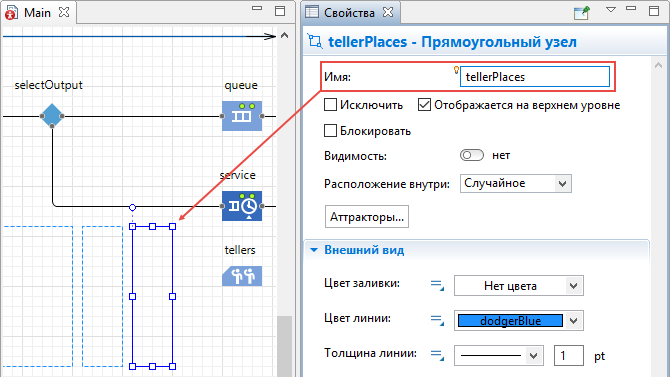Open the line style dropdown for Толщина линии
Screen dimensions: 670x377
click(x=499, y=356)
